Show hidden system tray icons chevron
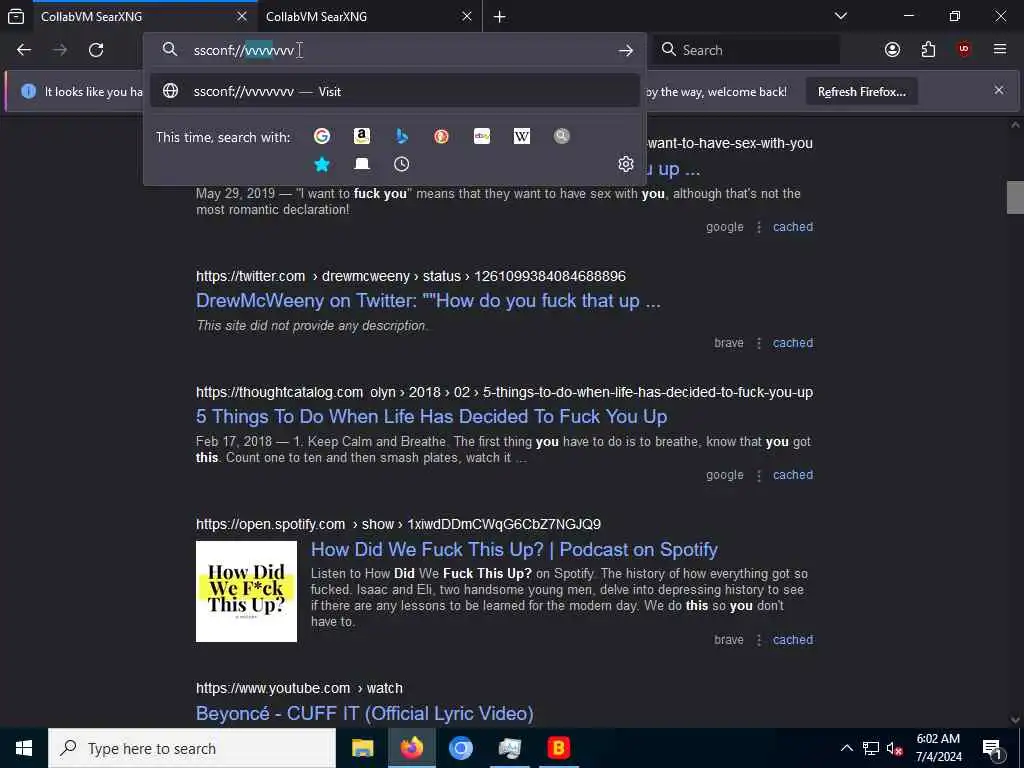Viewport: 1024px width, 768px height. click(x=846, y=748)
